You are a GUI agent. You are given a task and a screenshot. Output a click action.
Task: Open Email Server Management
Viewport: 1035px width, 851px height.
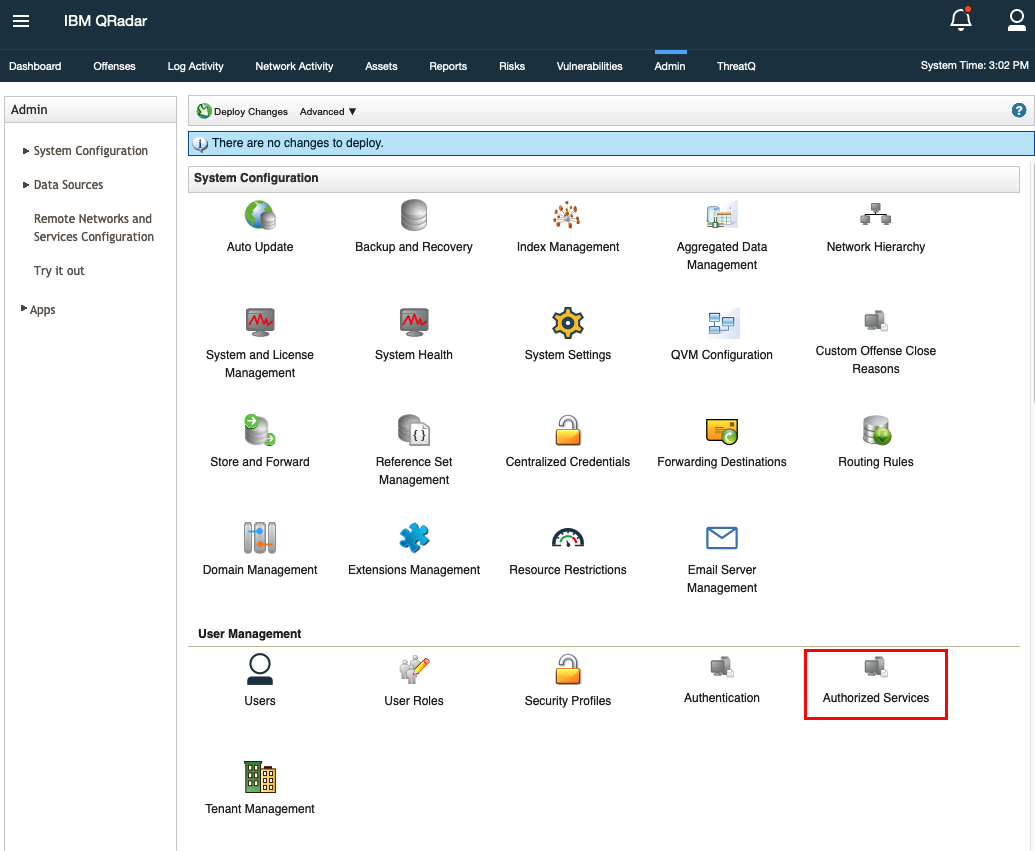(721, 559)
